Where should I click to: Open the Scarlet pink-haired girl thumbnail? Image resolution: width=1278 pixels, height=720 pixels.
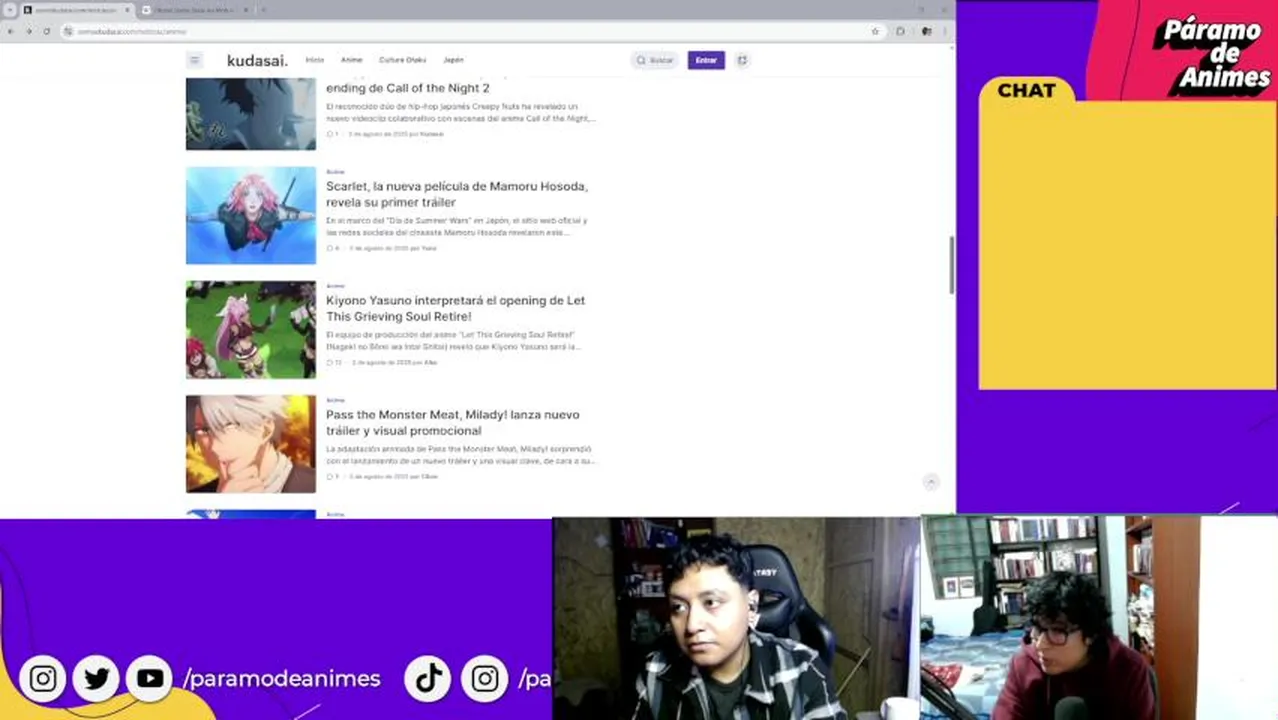pyautogui.click(x=251, y=215)
